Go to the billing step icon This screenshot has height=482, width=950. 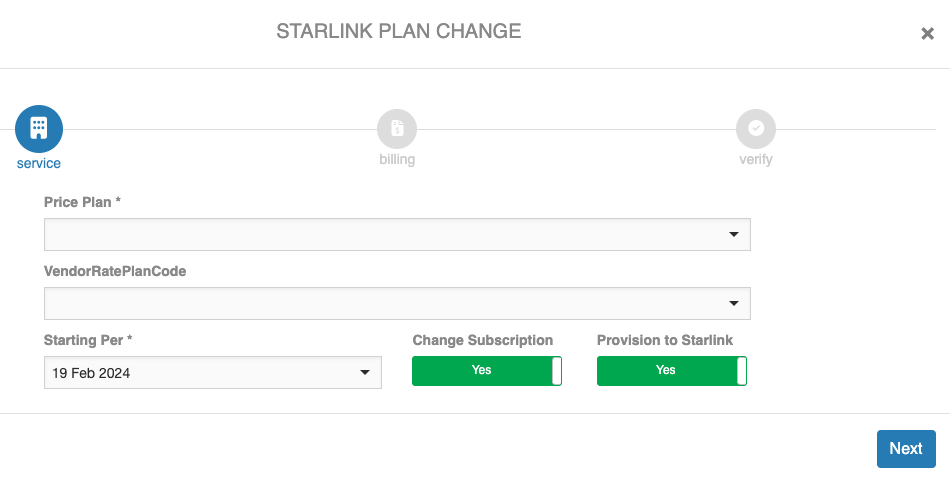(x=397, y=129)
